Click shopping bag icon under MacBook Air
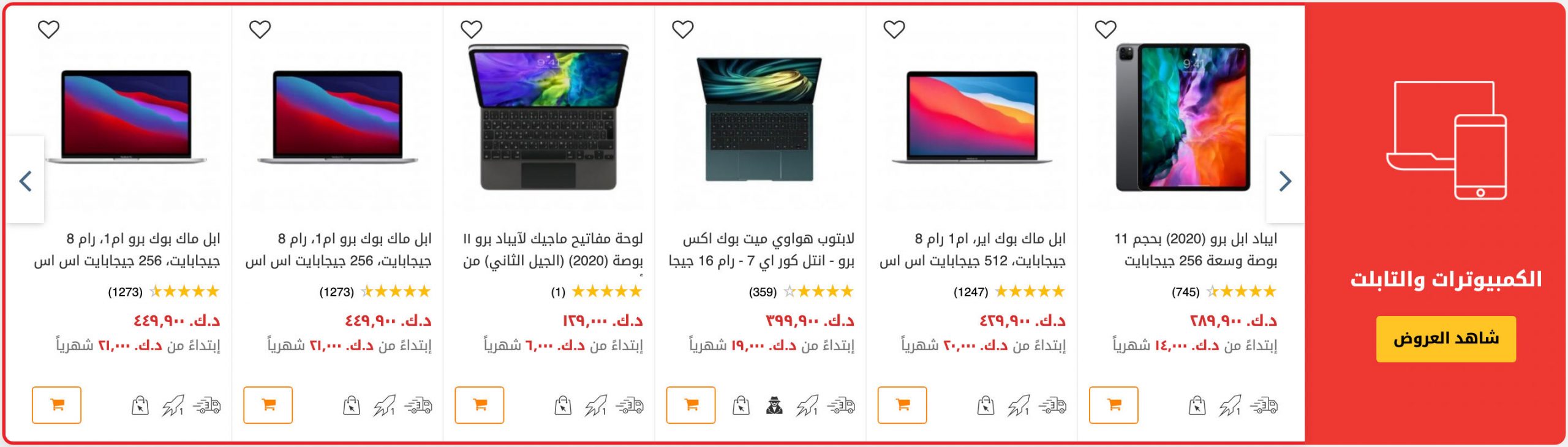This screenshot has width=1568, height=447. coord(986,405)
